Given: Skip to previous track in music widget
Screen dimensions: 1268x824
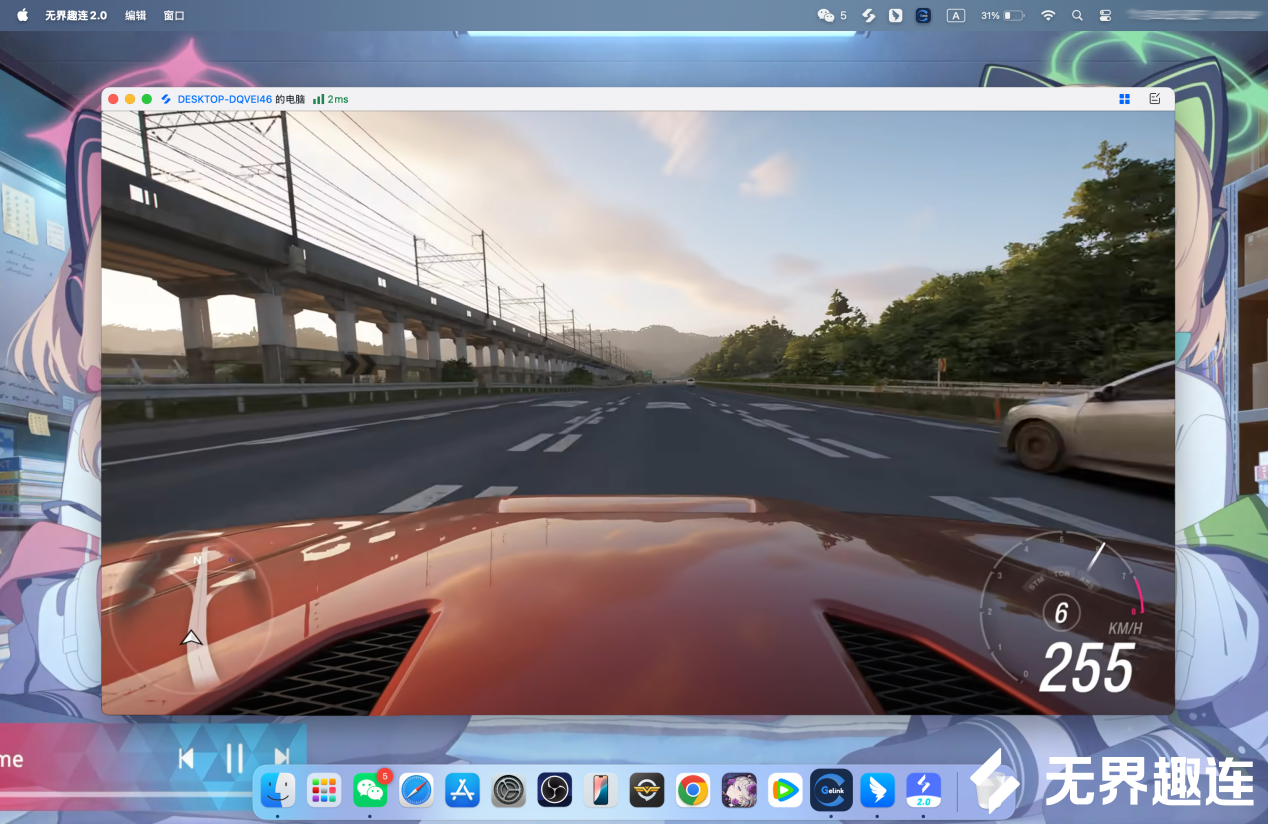Looking at the screenshot, I should click(186, 758).
